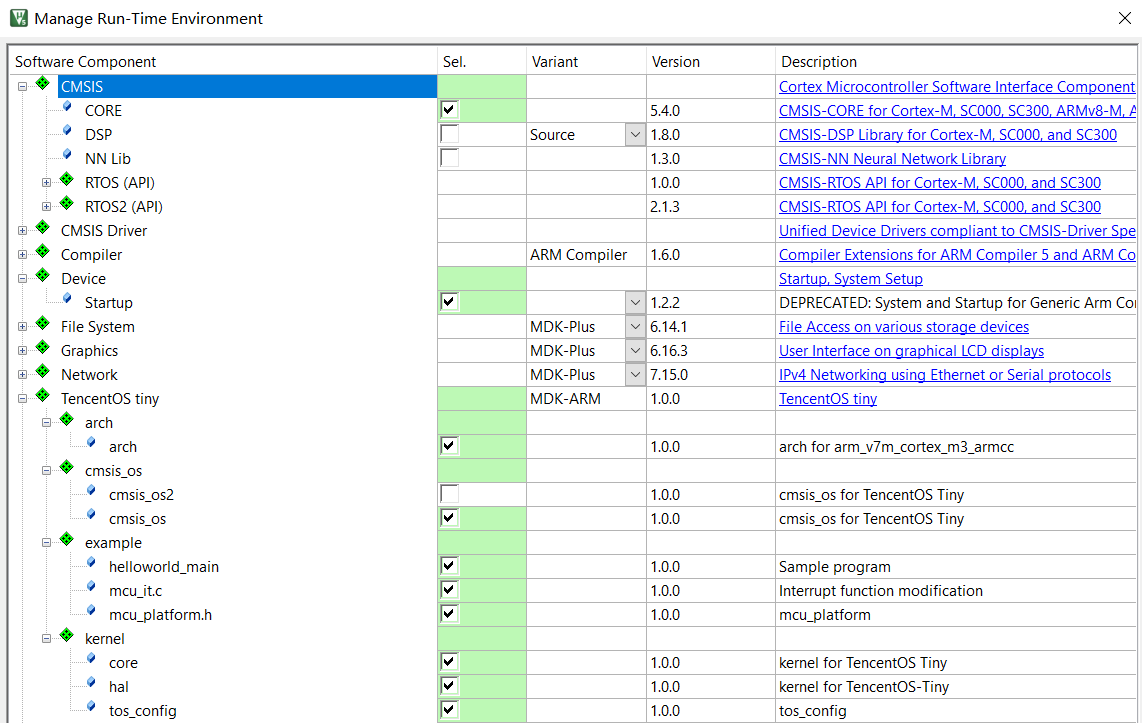Click the Manage Run-Time Environment window icon
1142x723 pixels.
click(x=19, y=18)
